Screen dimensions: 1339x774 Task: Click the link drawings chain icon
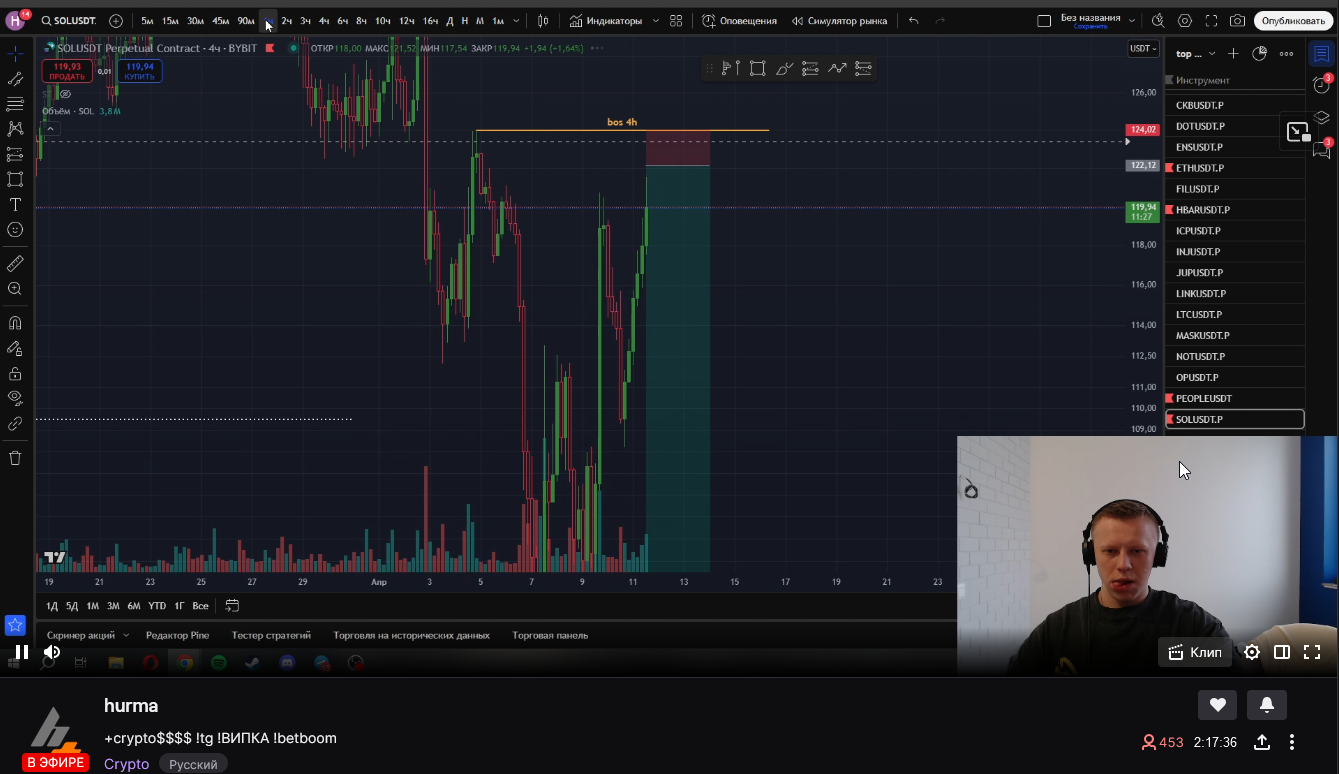pos(15,423)
